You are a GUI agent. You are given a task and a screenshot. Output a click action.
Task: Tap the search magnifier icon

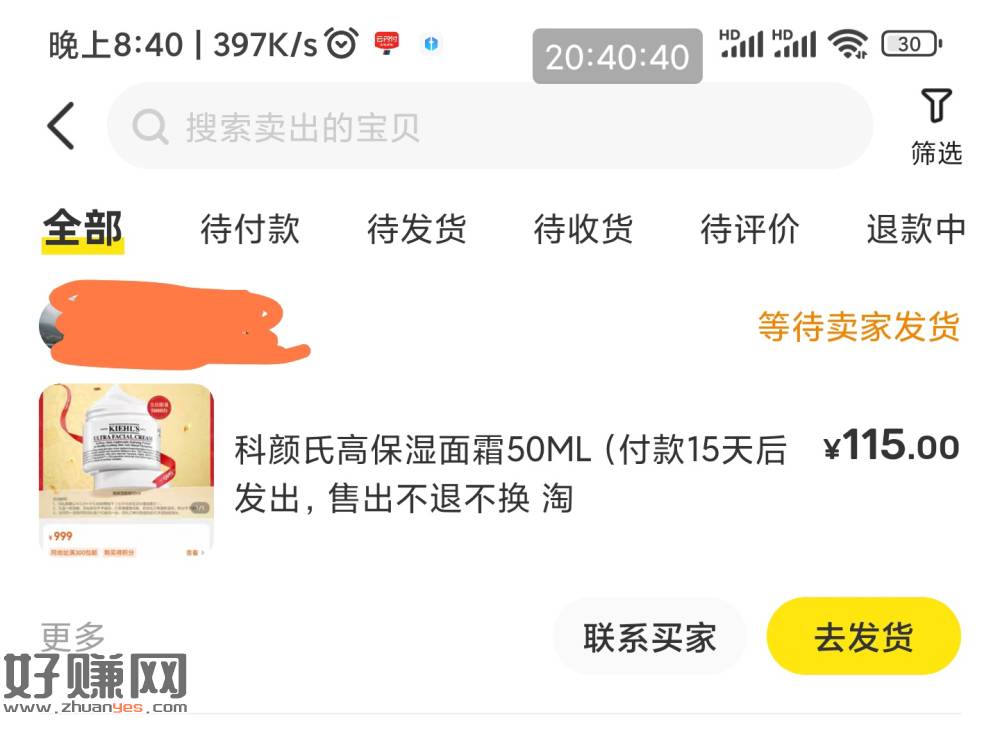tap(150, 127)
